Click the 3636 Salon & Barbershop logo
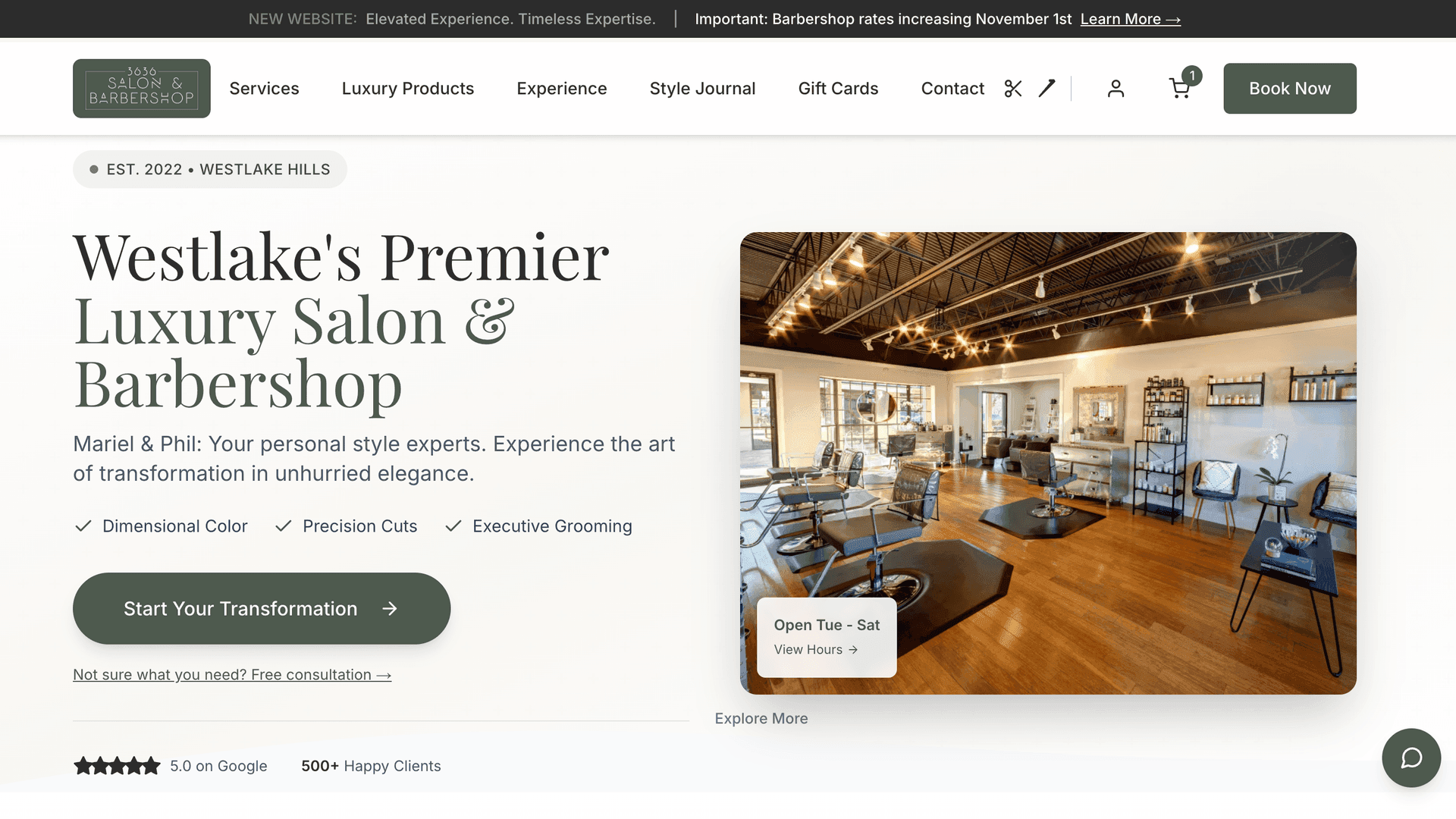The image size is (1456, 819). [x=142, y=89]
